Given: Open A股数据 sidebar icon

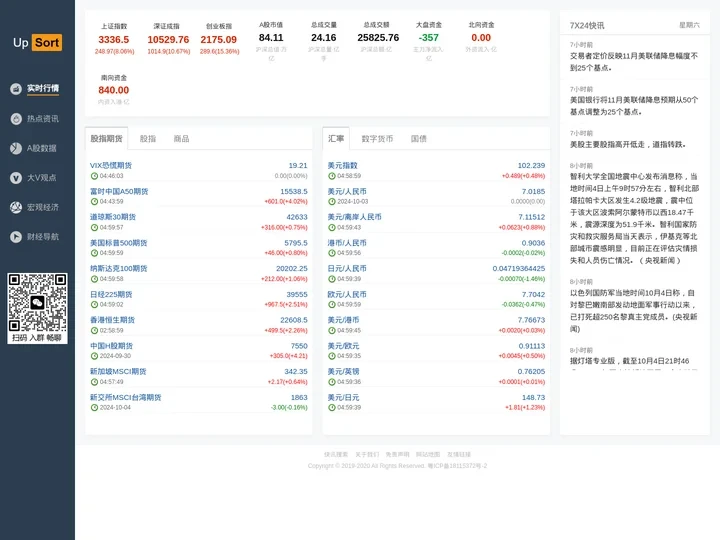Looking at the screenshot, I should (x=16, y=148).
